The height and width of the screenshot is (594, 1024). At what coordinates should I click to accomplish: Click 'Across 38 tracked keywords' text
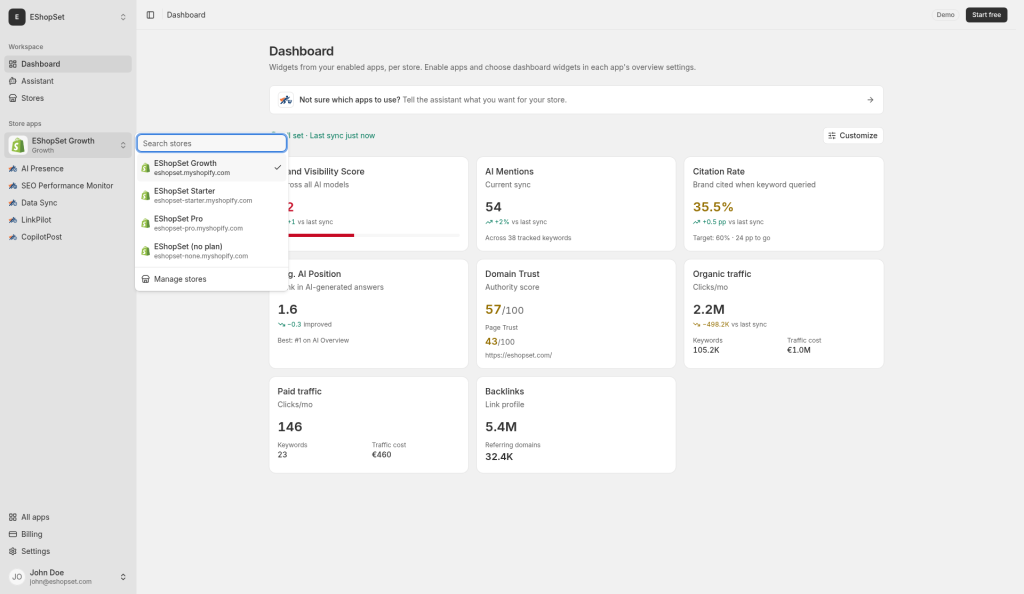coord(528,238)
